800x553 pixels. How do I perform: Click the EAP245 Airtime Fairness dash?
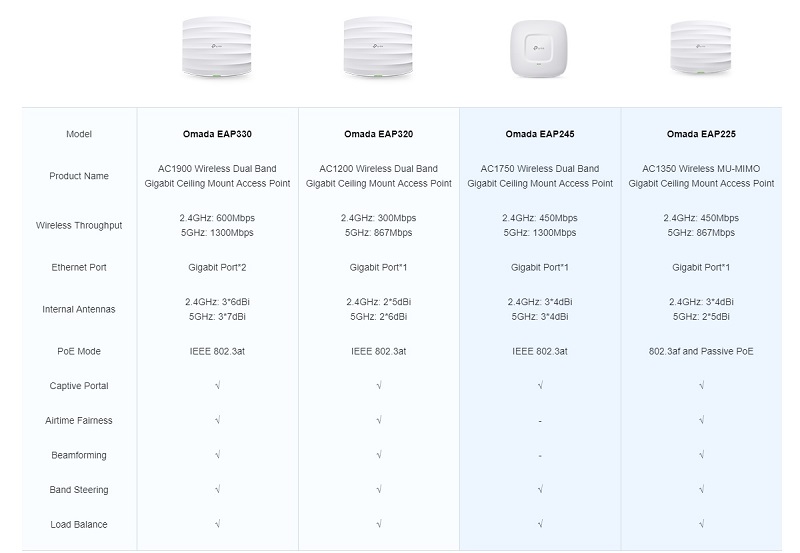[540, 421]
